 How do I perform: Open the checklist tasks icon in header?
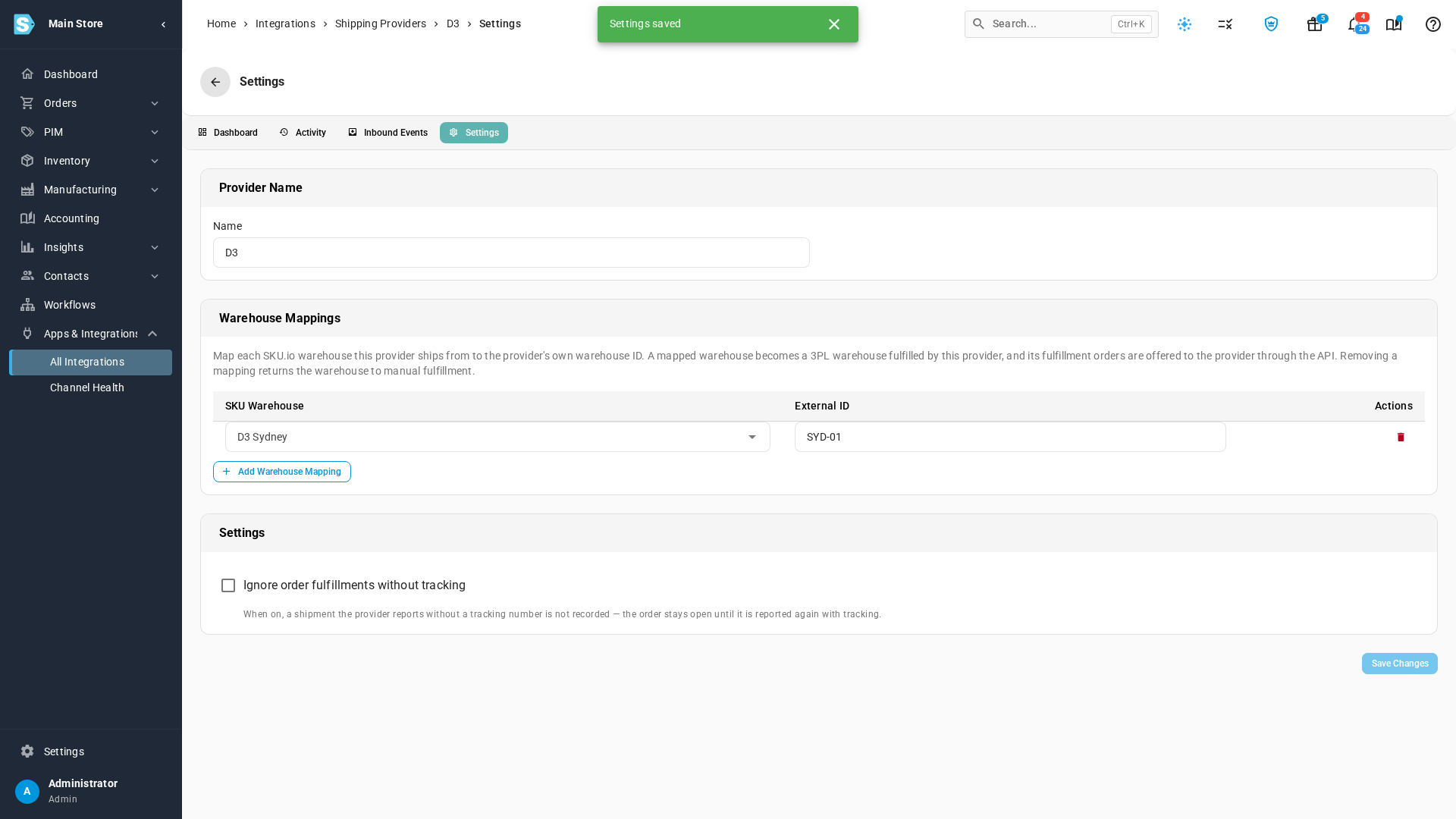pos(1225,24)
